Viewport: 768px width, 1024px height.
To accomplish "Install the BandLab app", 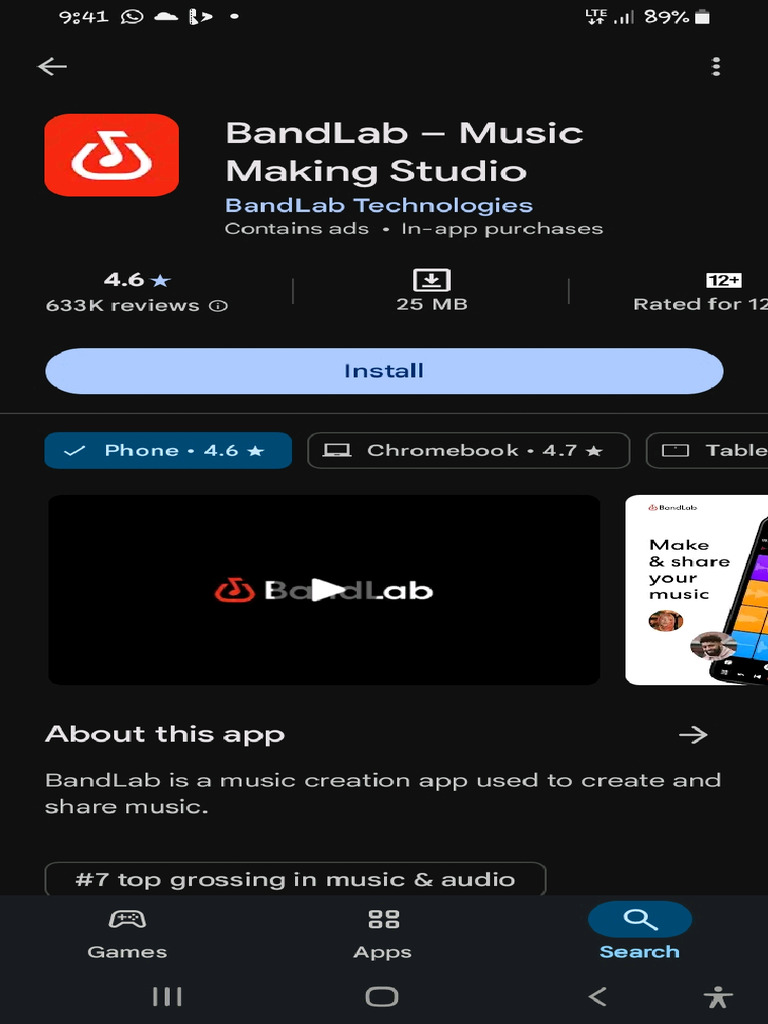I will click(x=384, y=371).
